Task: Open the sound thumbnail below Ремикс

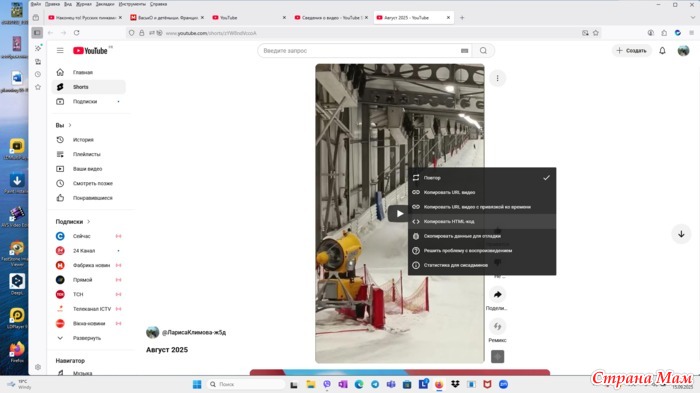Action: coord(497,356)
